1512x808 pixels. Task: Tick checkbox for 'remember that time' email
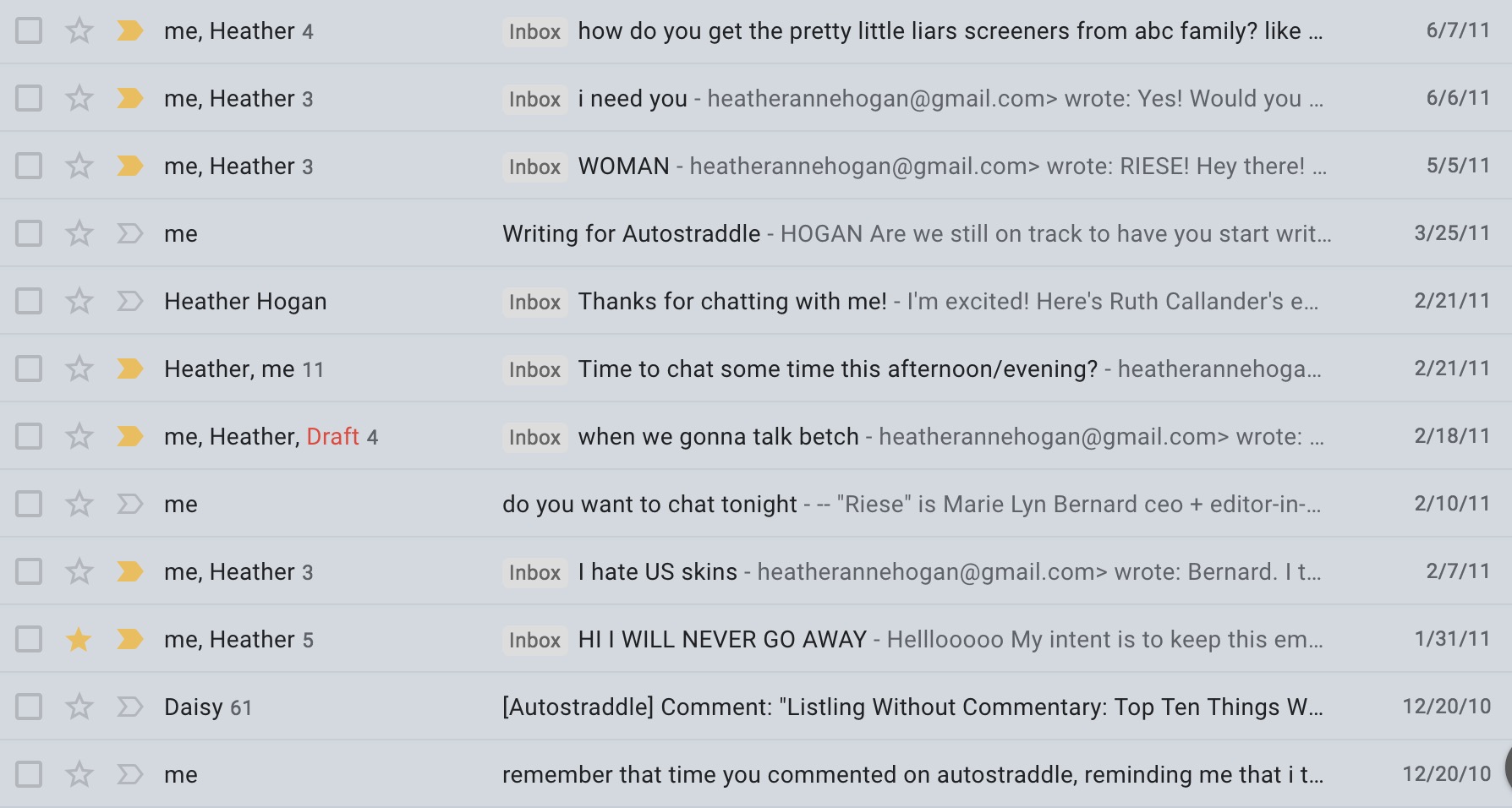point(29,774)
